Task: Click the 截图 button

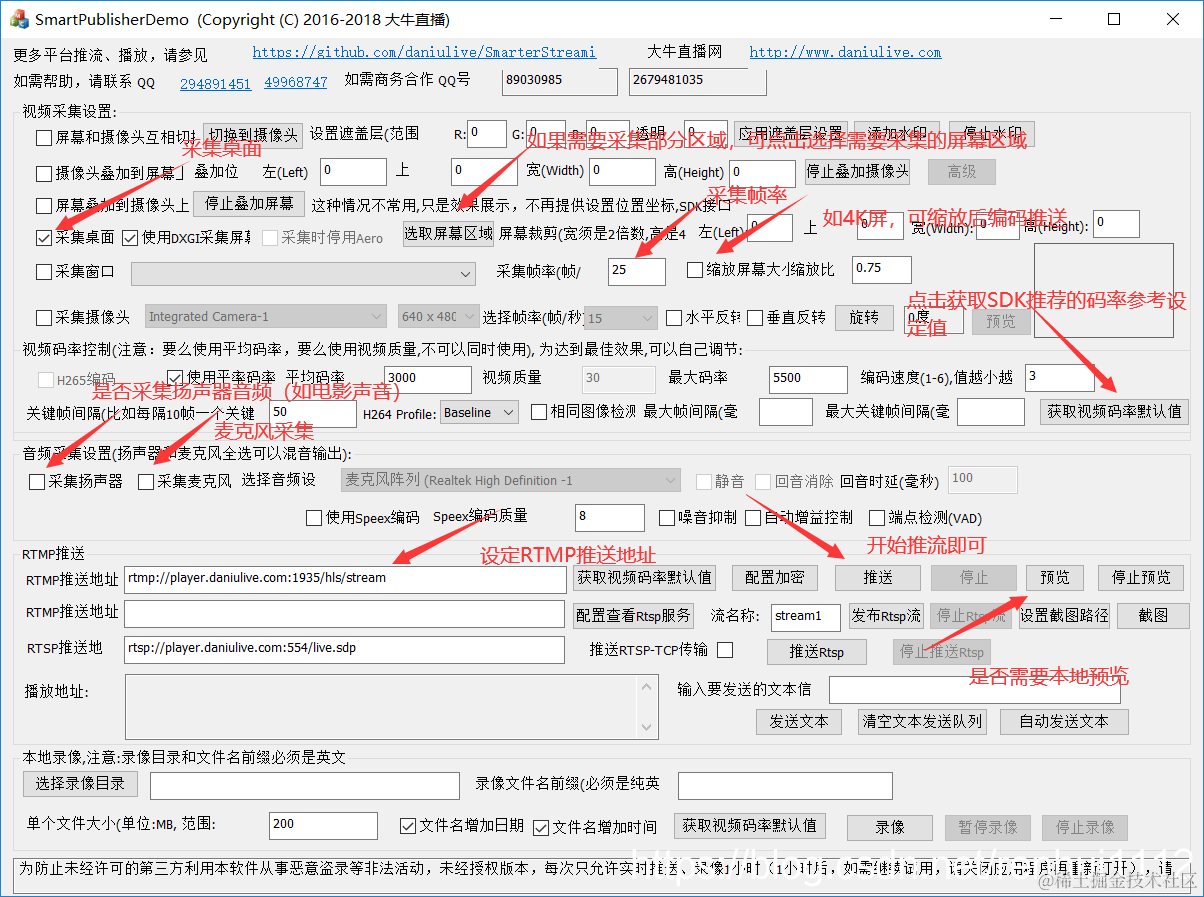Action: [x=1153, y=615]
